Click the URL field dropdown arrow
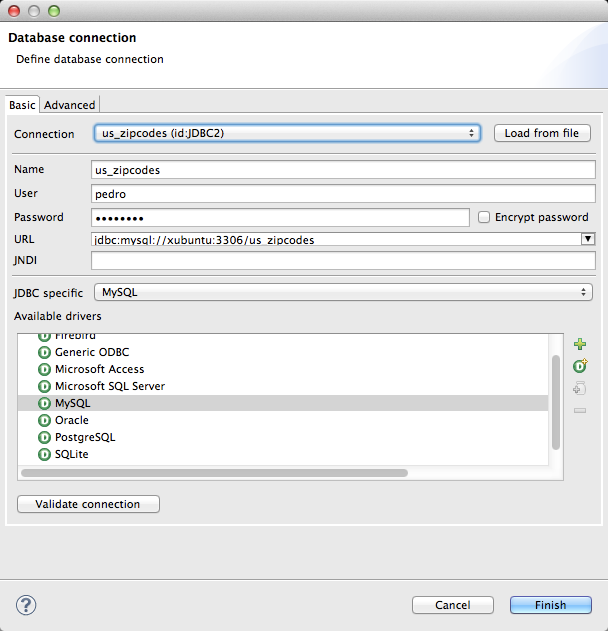Screen dimensions: 608x631 point(588,239)
